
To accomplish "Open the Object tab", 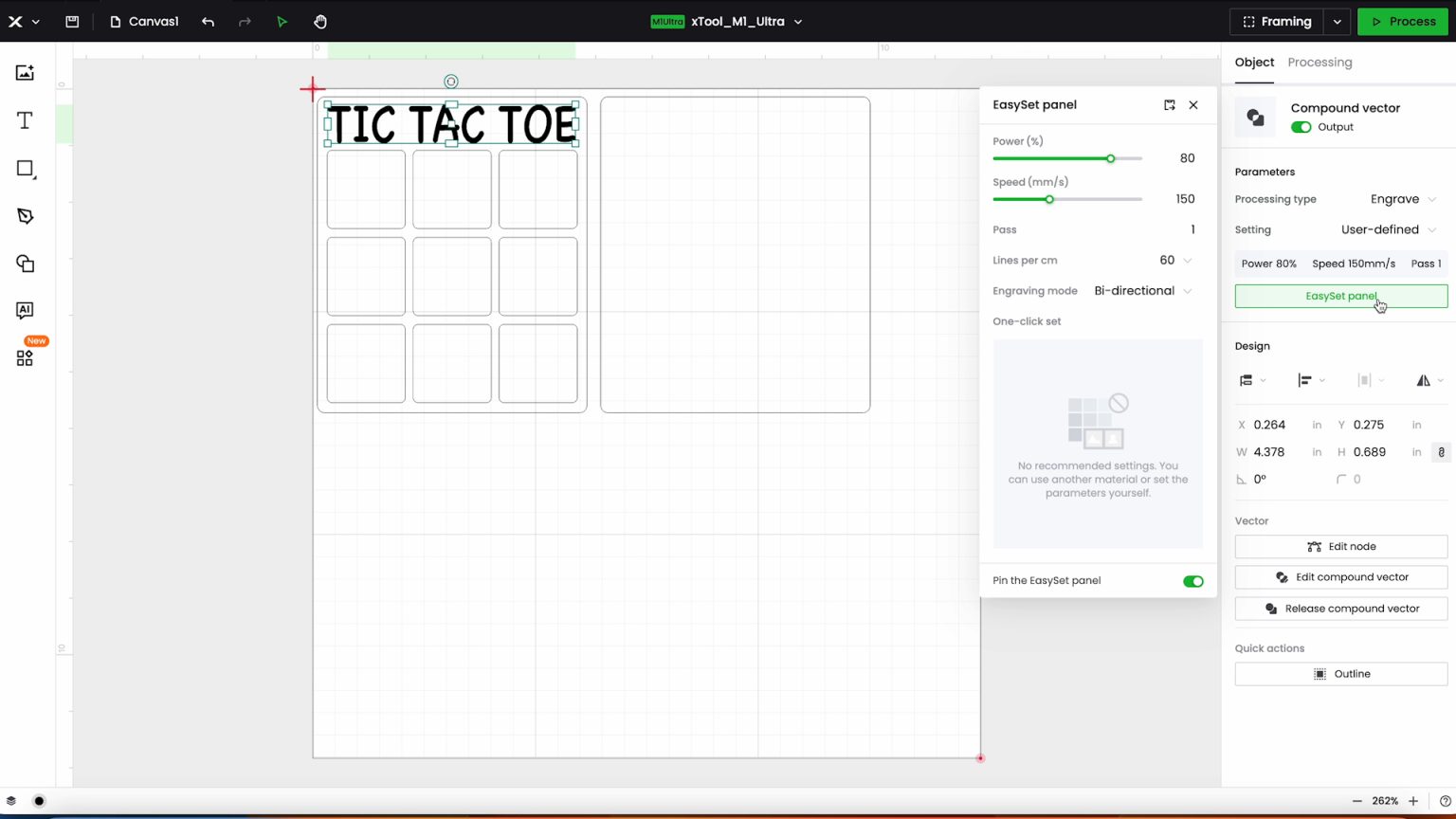I will [1254, 63].
